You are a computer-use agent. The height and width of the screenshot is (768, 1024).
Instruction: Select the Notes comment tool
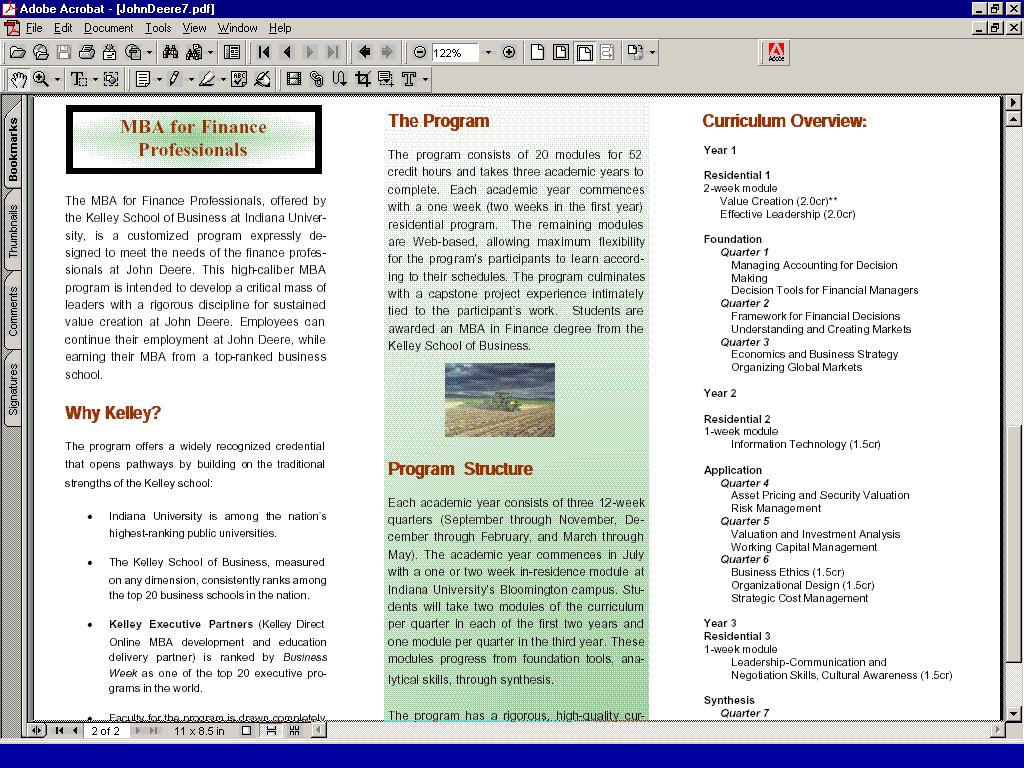pos(143,80)
